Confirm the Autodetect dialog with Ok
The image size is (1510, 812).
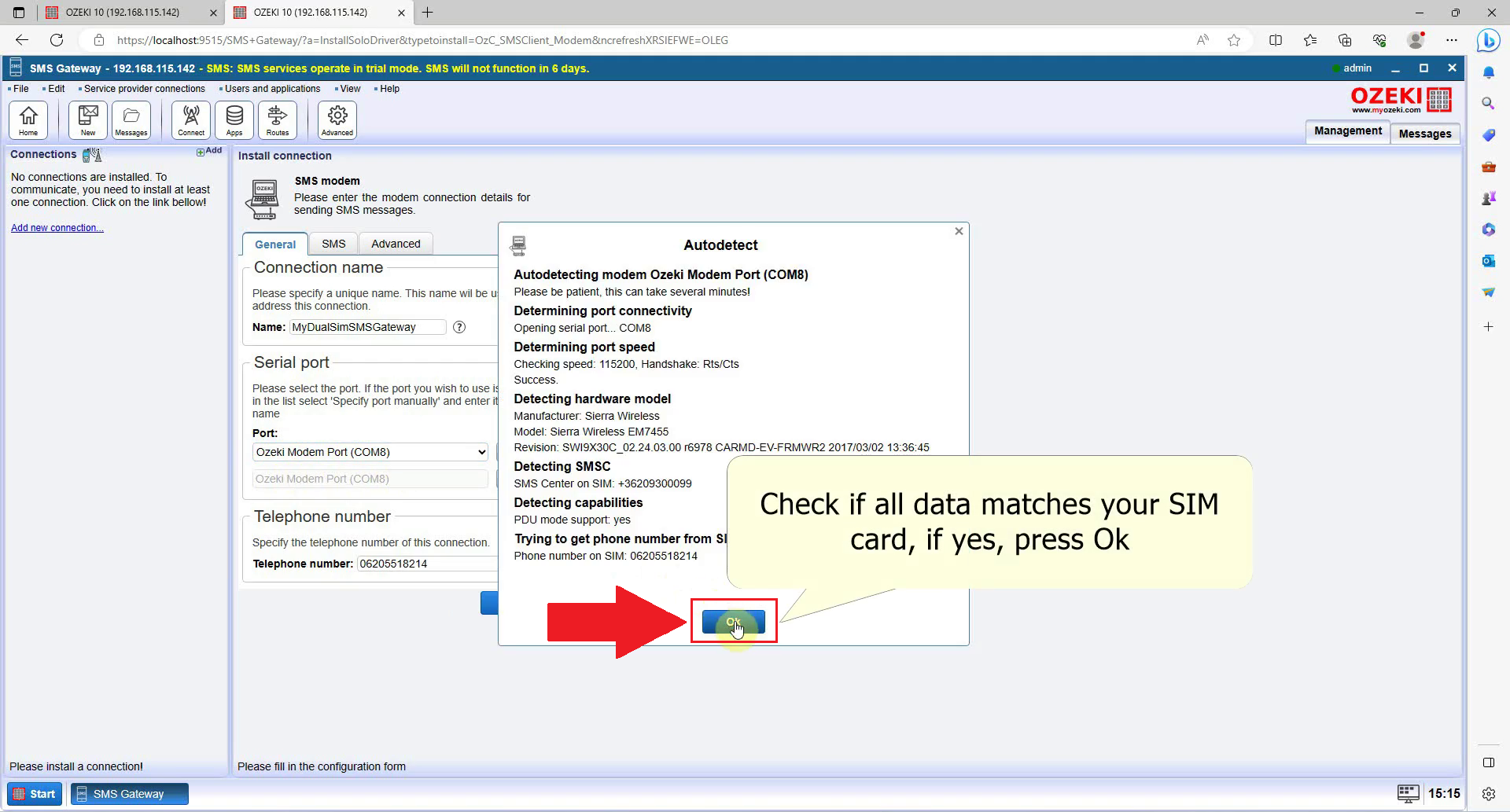point(733,622)
